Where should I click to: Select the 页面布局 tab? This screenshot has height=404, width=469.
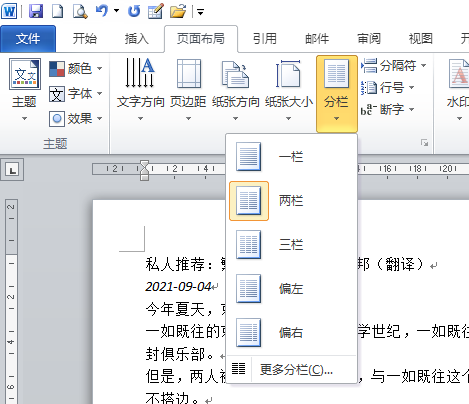[201, 39]
